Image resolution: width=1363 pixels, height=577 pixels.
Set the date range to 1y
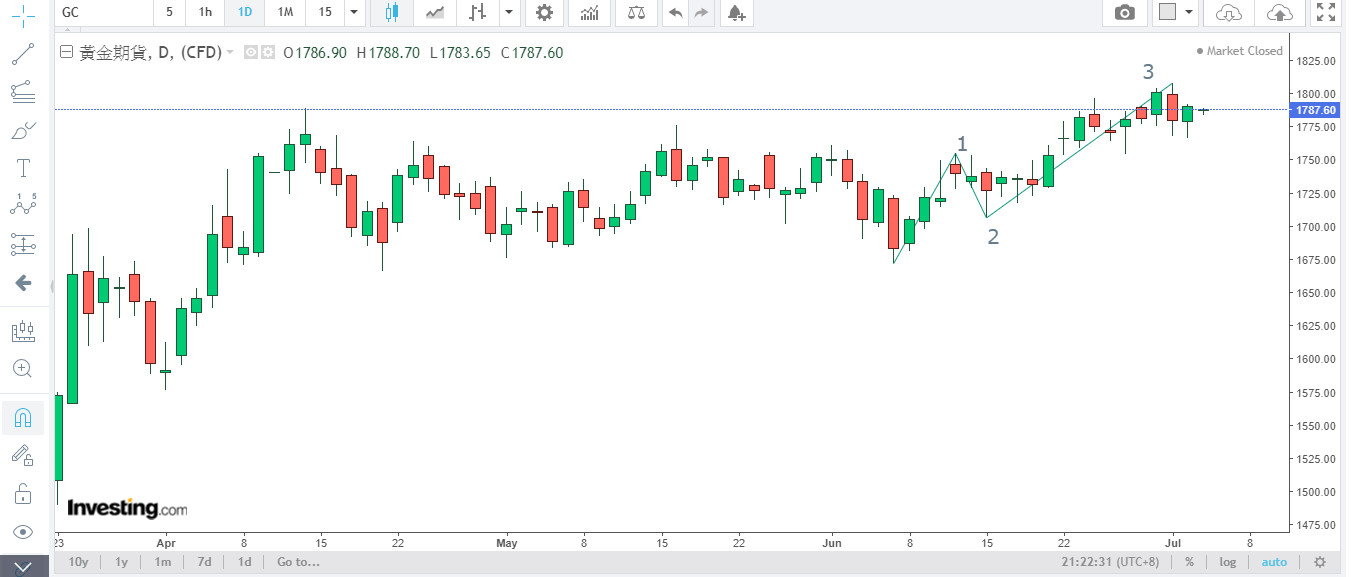coord(121,562)
